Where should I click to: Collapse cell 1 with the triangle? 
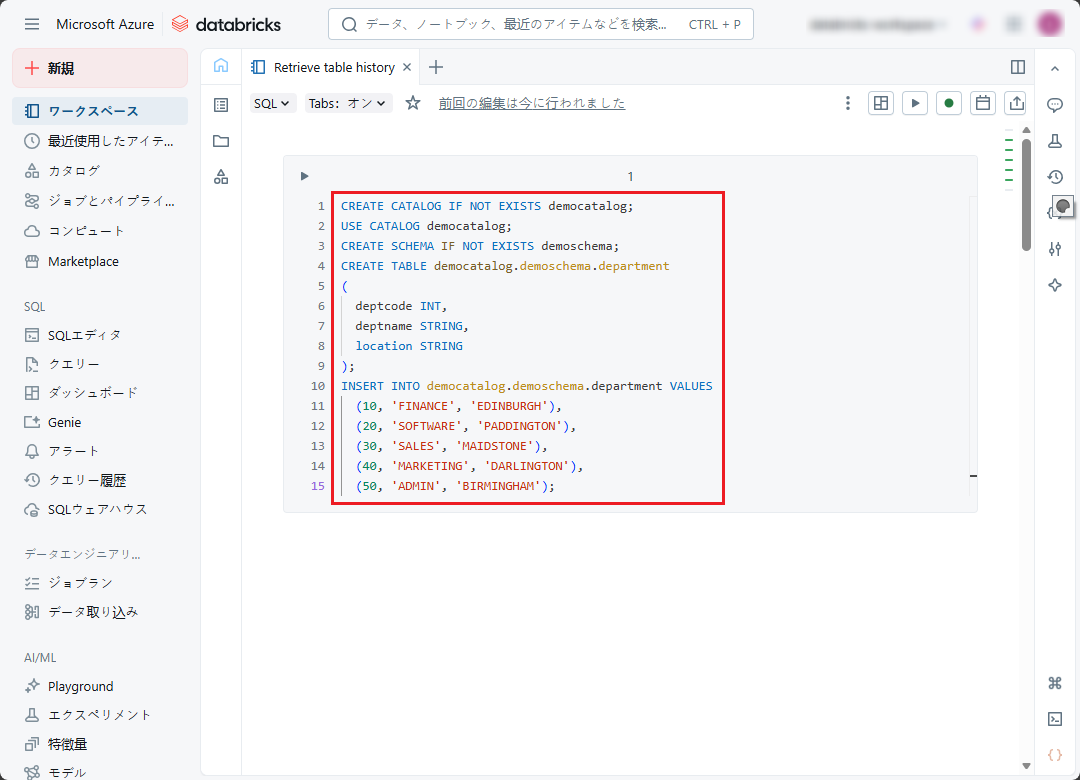point(304,176)
